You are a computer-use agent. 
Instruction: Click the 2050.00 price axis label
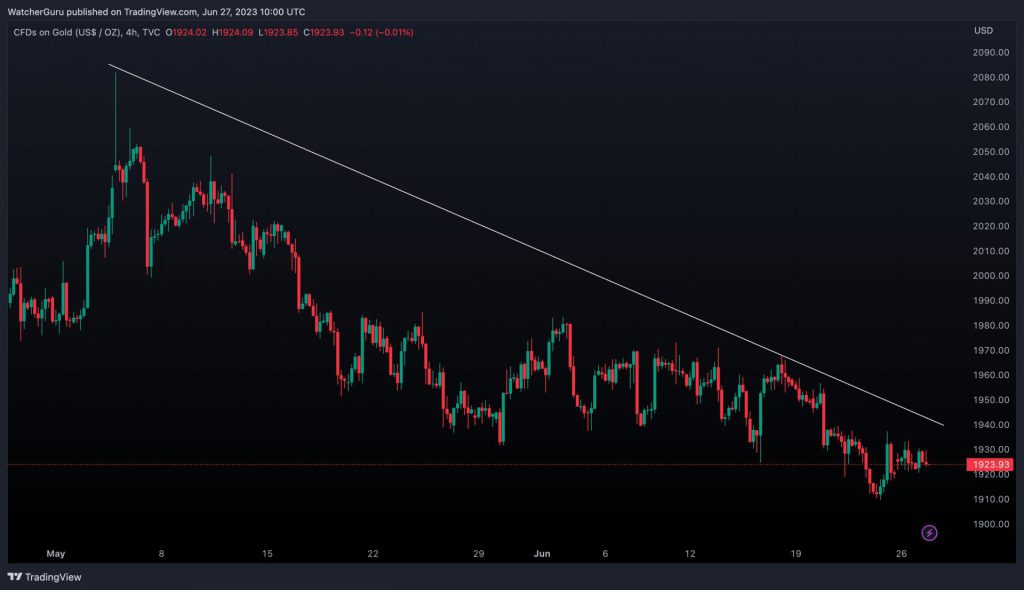pos(991,152)
